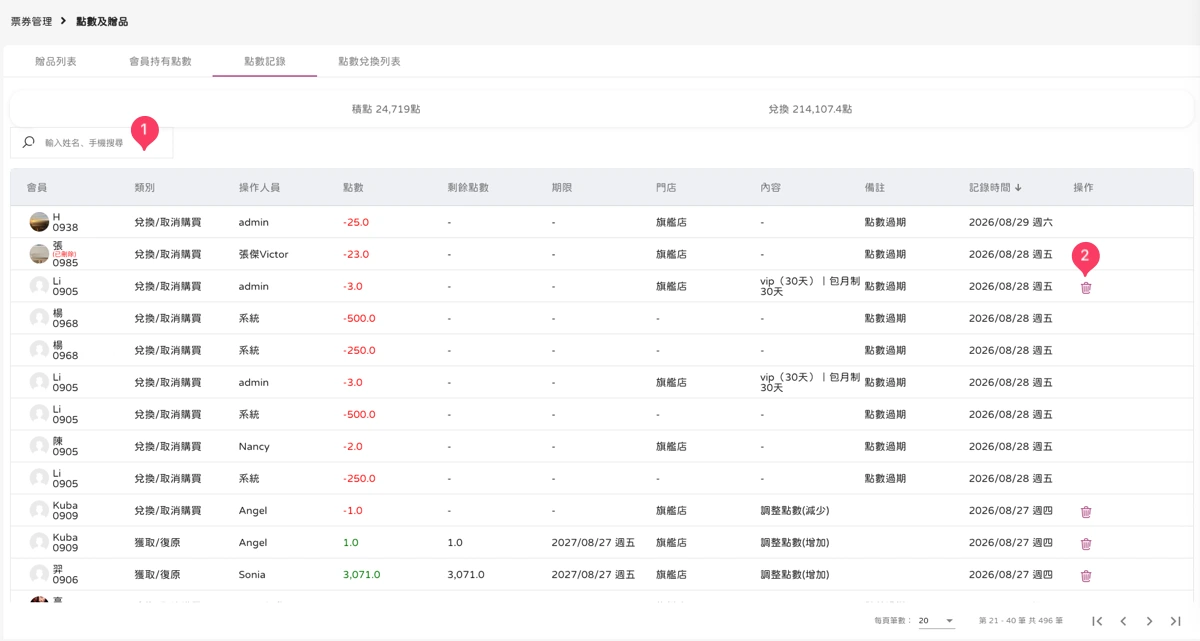This screenshot has width=1200, height=641.
Task: Click the 點數 column header
Action: tap(353, 188)
